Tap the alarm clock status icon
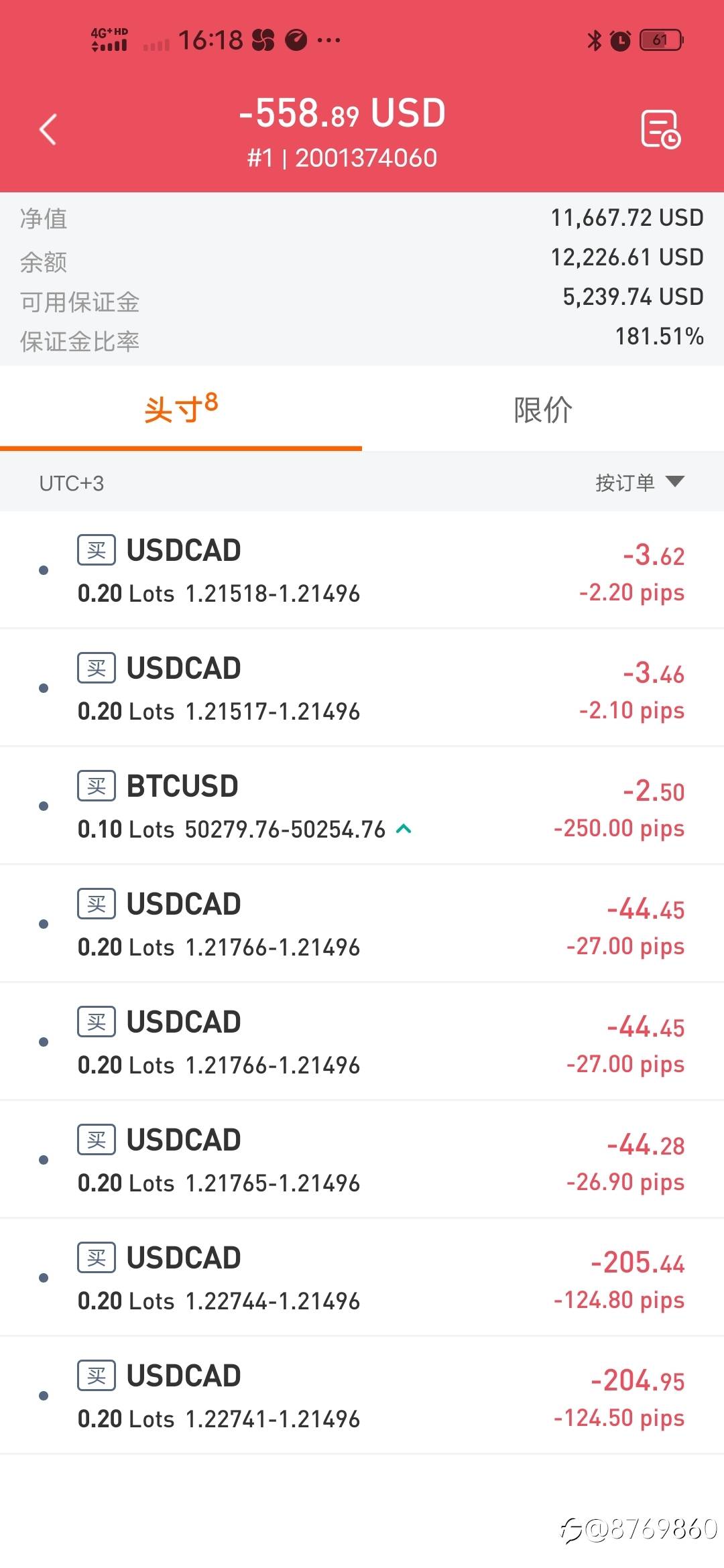Screen dimensions: 724x1568 click(620, 41)
